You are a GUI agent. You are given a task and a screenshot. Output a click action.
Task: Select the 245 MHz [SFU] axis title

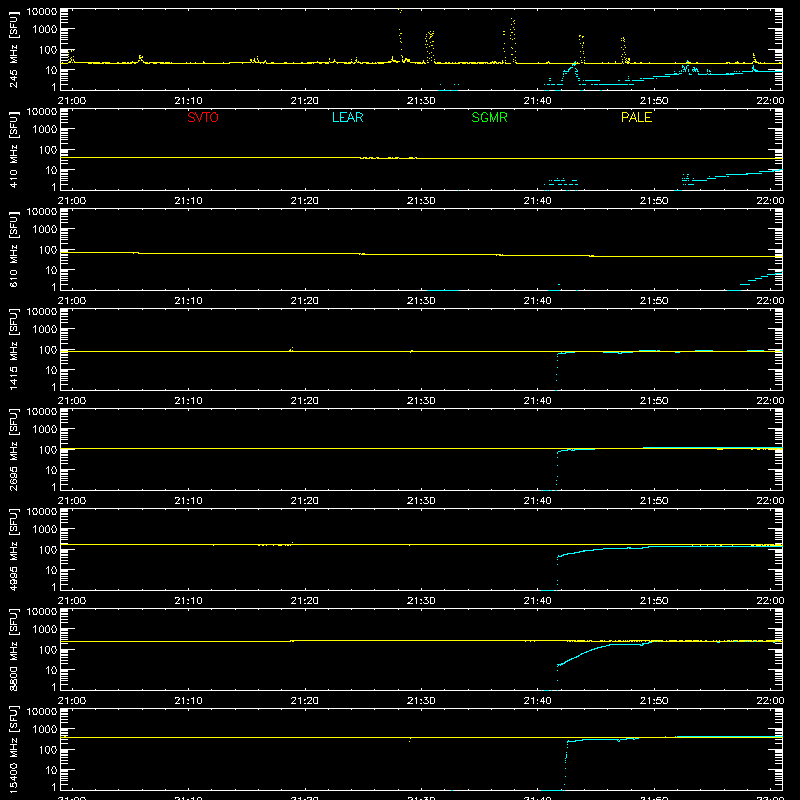coord(14,49)
